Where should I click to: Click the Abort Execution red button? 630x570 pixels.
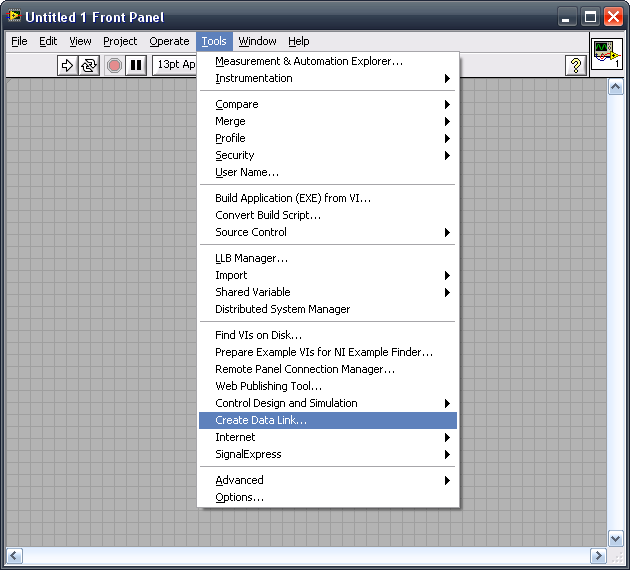pyautogui.click(x=114, y=65)
